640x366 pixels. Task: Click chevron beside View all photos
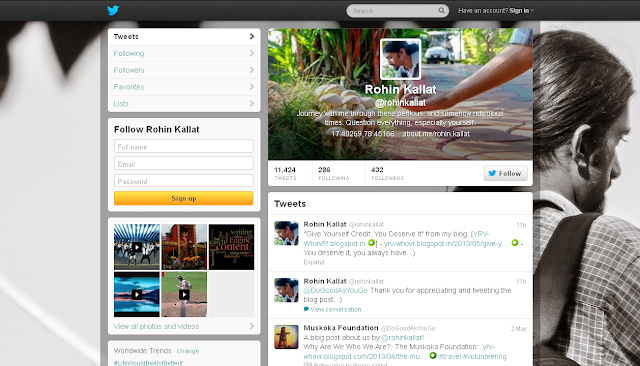point(251,326)
